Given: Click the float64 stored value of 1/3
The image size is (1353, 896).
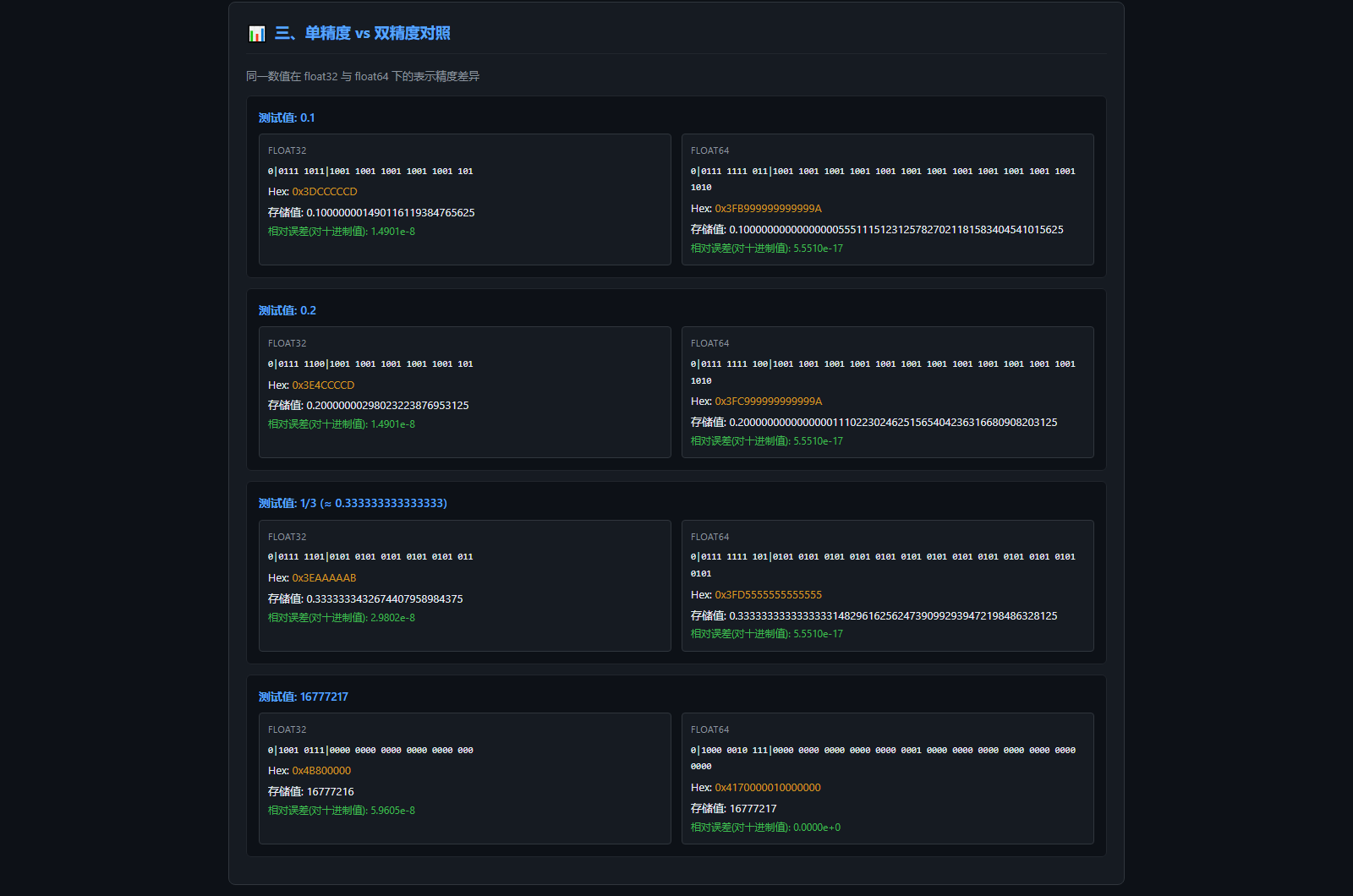Looking at the screenshot, I should (893, 616).
